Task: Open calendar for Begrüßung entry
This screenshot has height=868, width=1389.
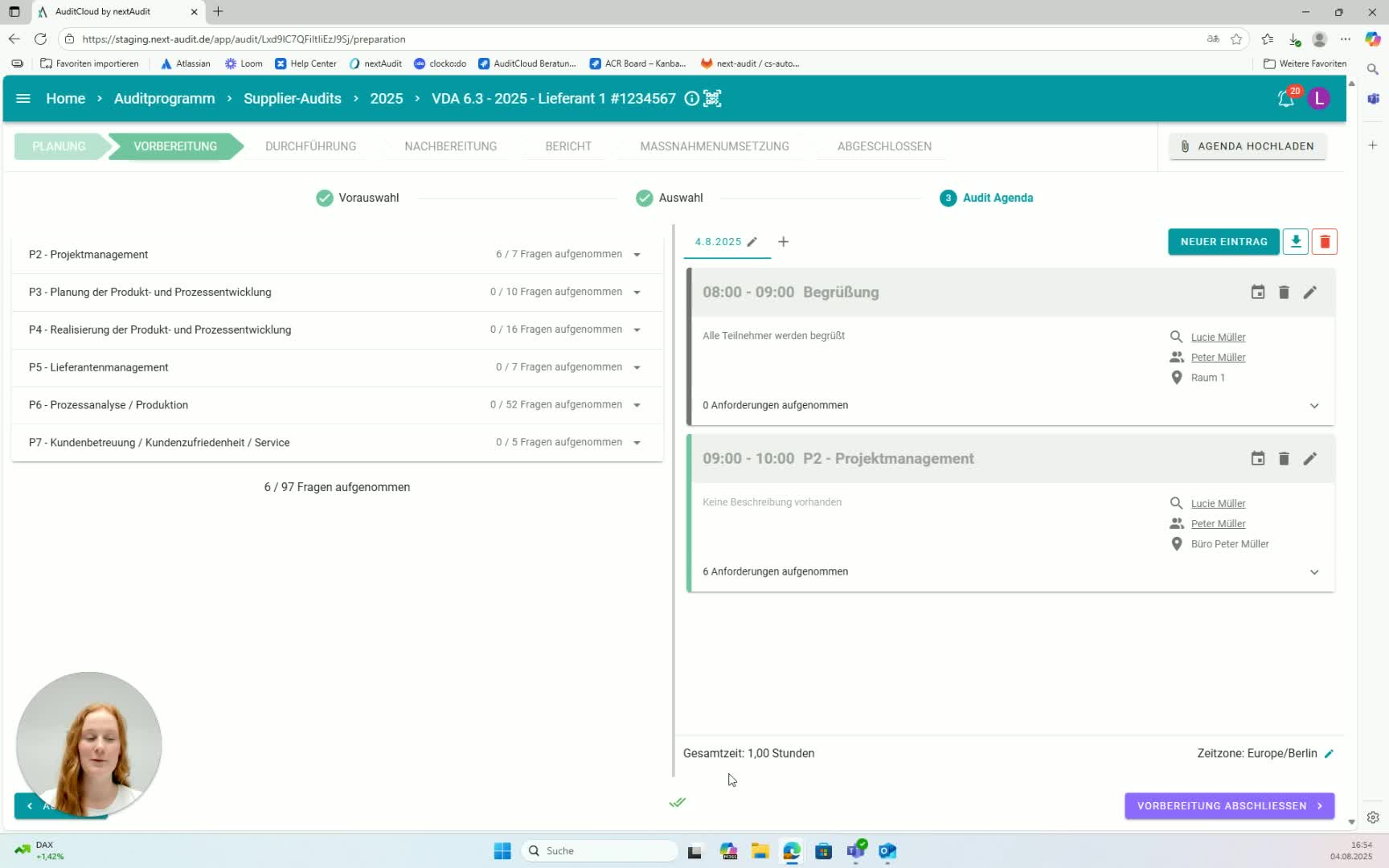Action: (1258, 293)
